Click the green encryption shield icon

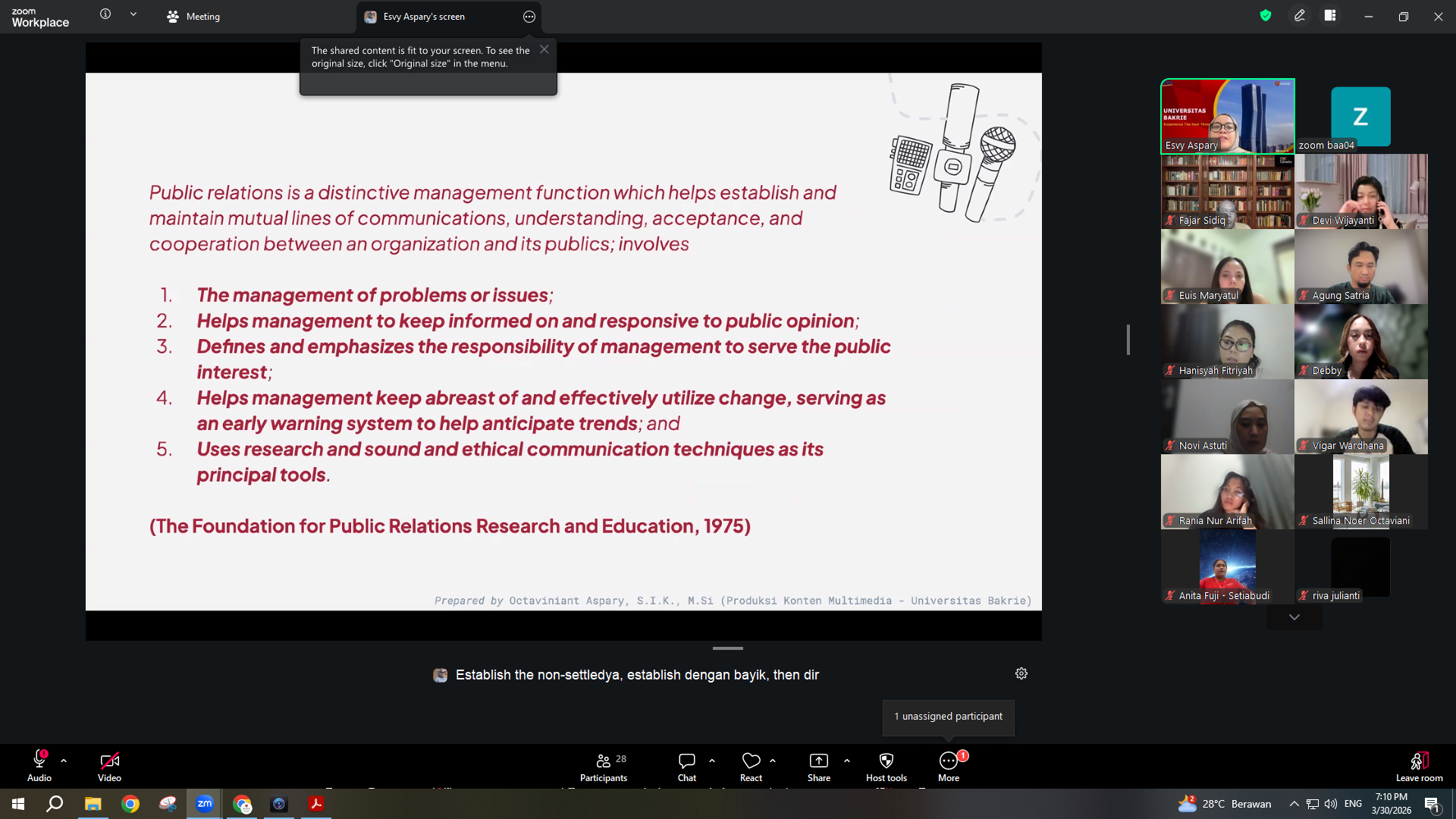[x=1266, y=15]
